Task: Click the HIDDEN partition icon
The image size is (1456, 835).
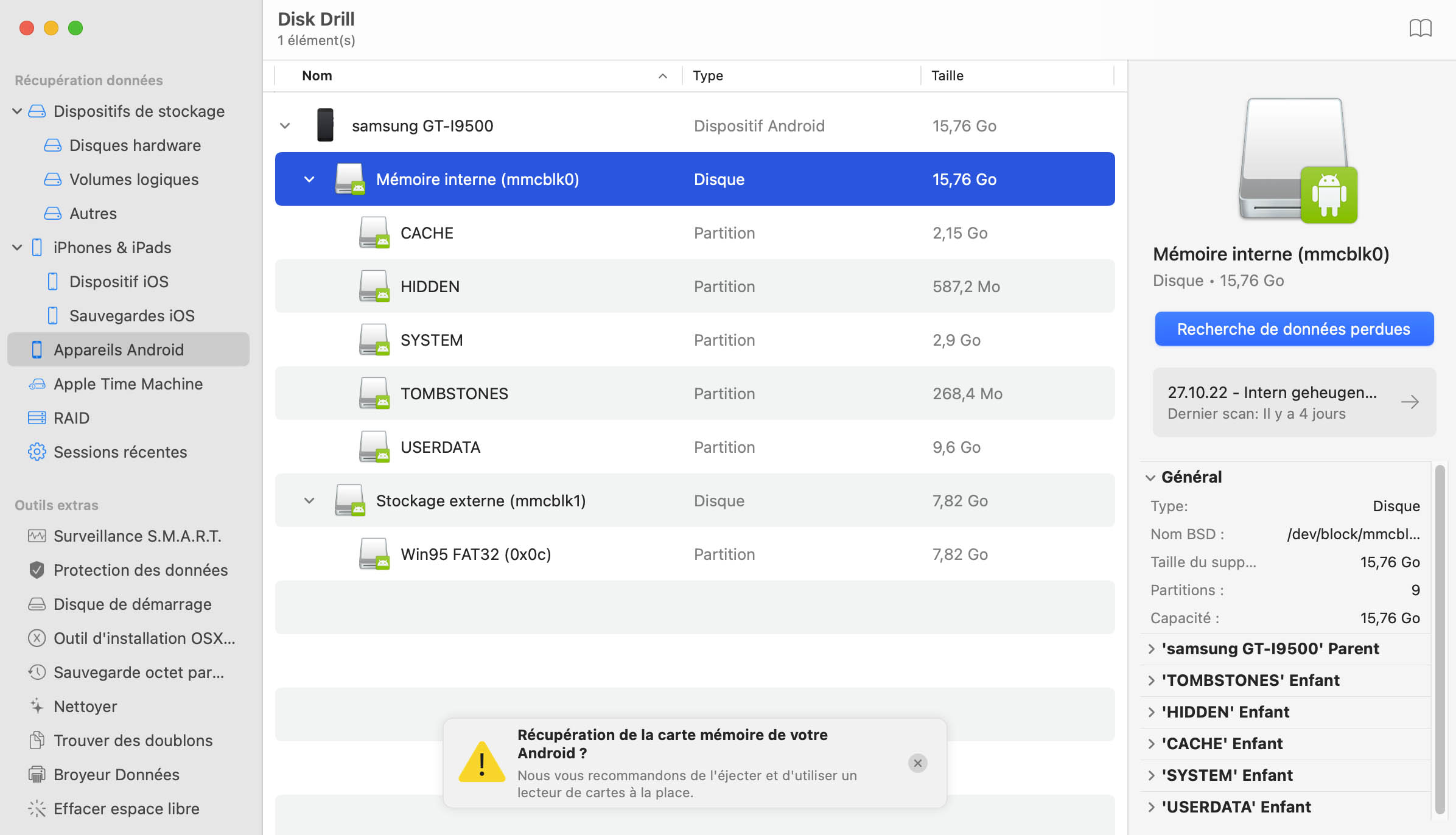Action: pos(374,286)
